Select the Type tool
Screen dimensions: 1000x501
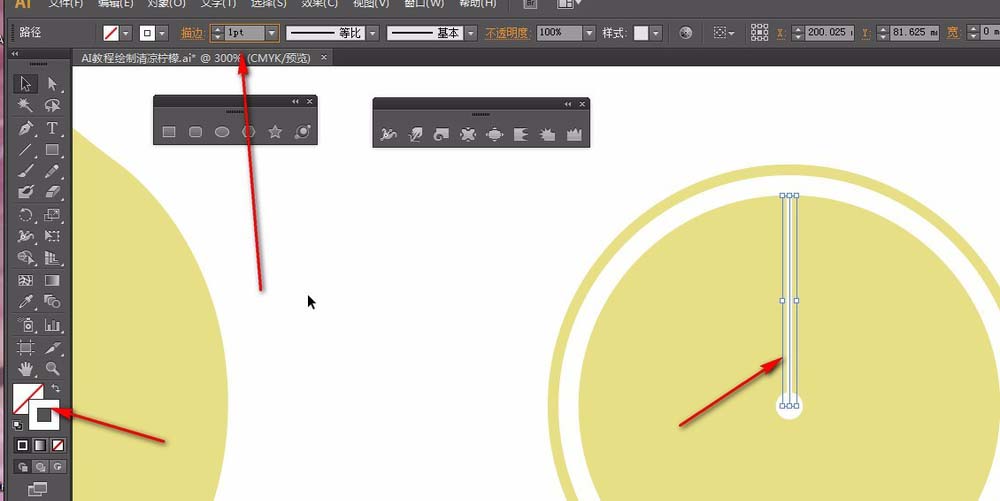tap(52, 128)
